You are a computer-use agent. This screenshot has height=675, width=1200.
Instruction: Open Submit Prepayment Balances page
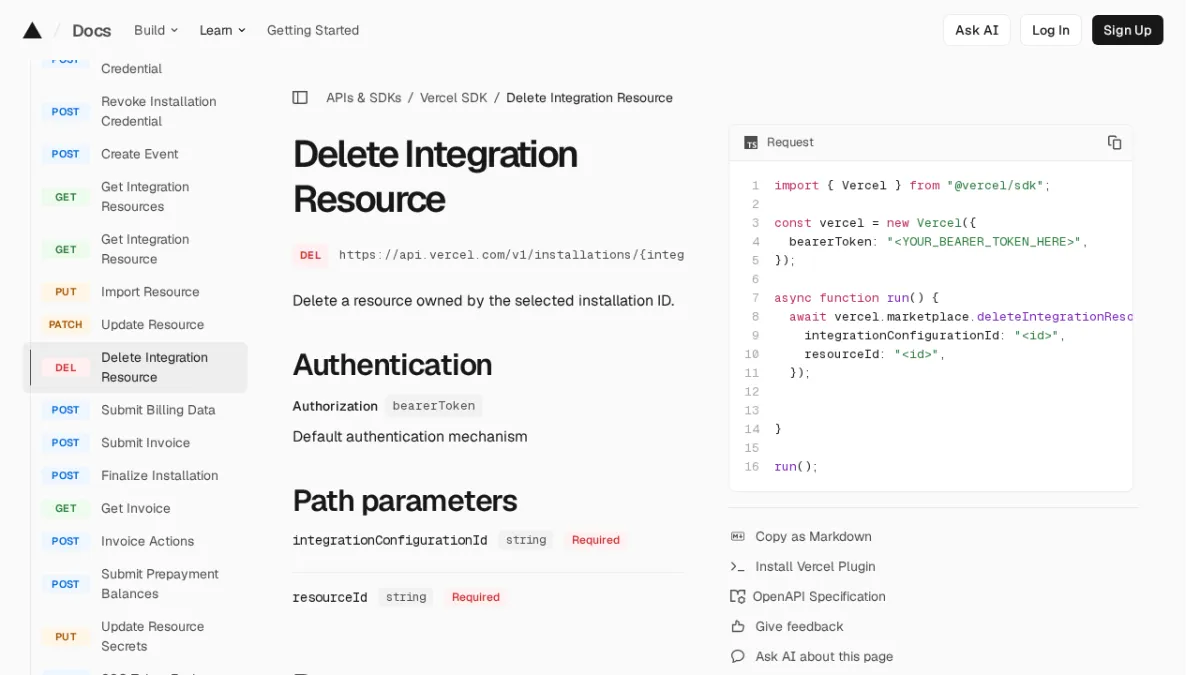(x=160, y=584)
